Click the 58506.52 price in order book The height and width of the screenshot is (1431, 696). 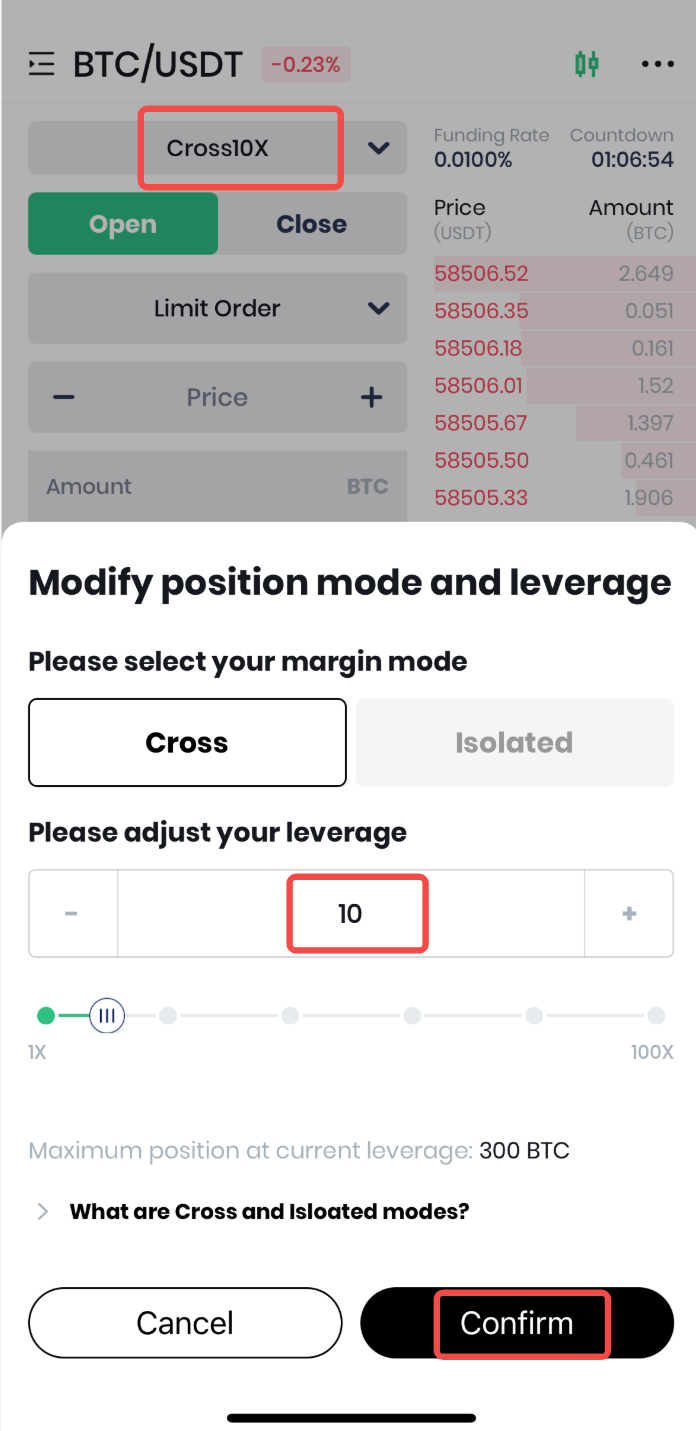click(x=481, y=274)
